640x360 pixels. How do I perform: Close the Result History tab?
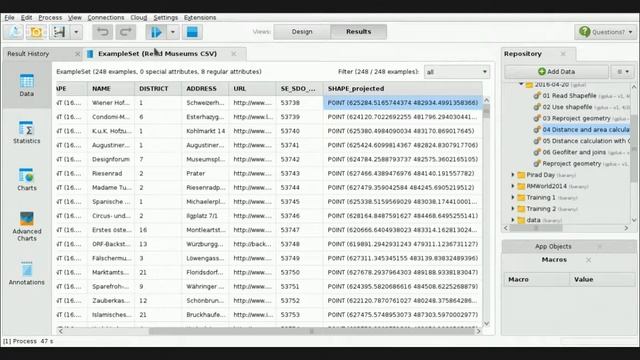(x=77, y=54)
